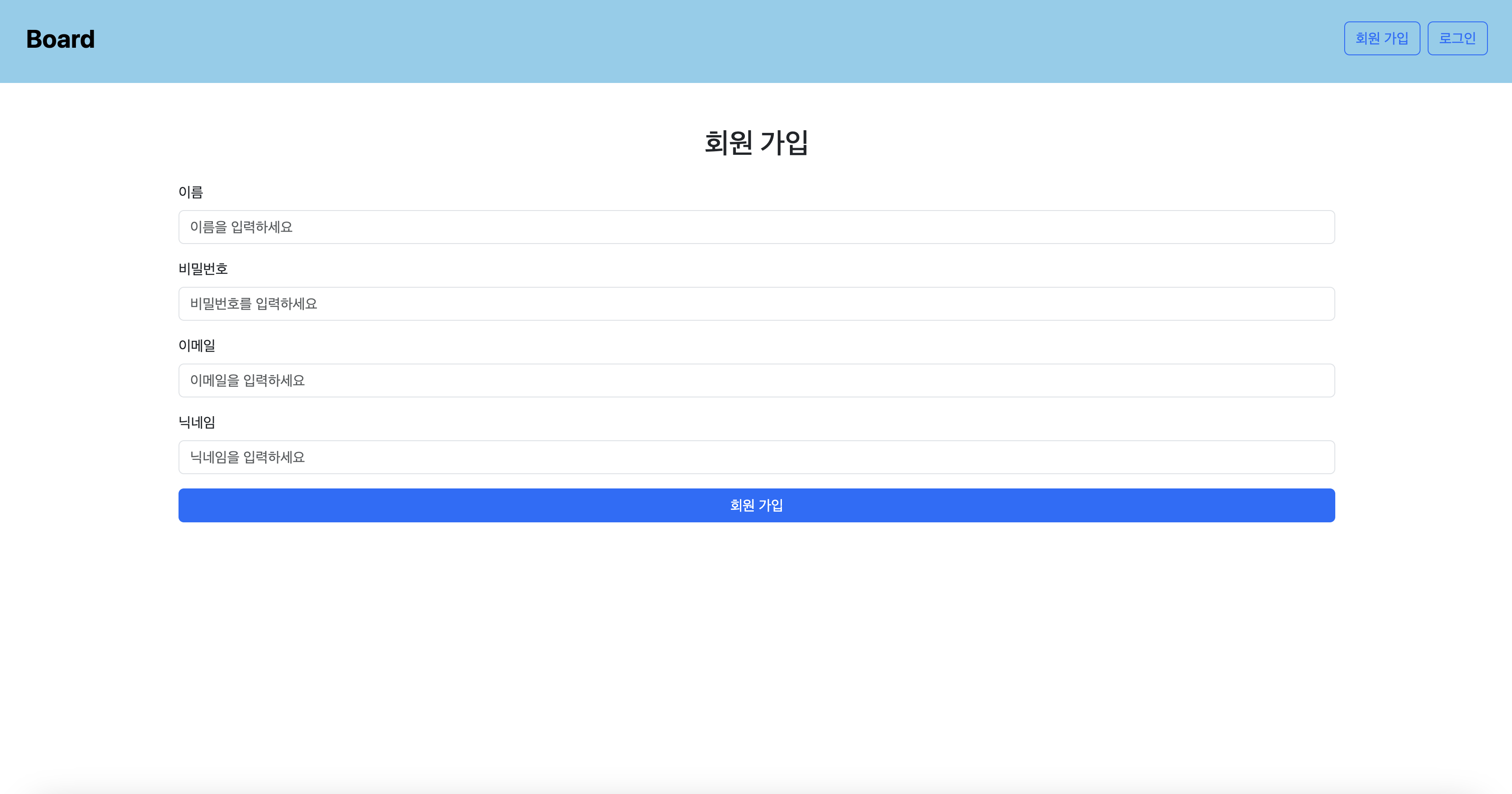The image size is (1512, 794).
Task: Click the 닉네임 field label
Action: click(x=197, y=422)
